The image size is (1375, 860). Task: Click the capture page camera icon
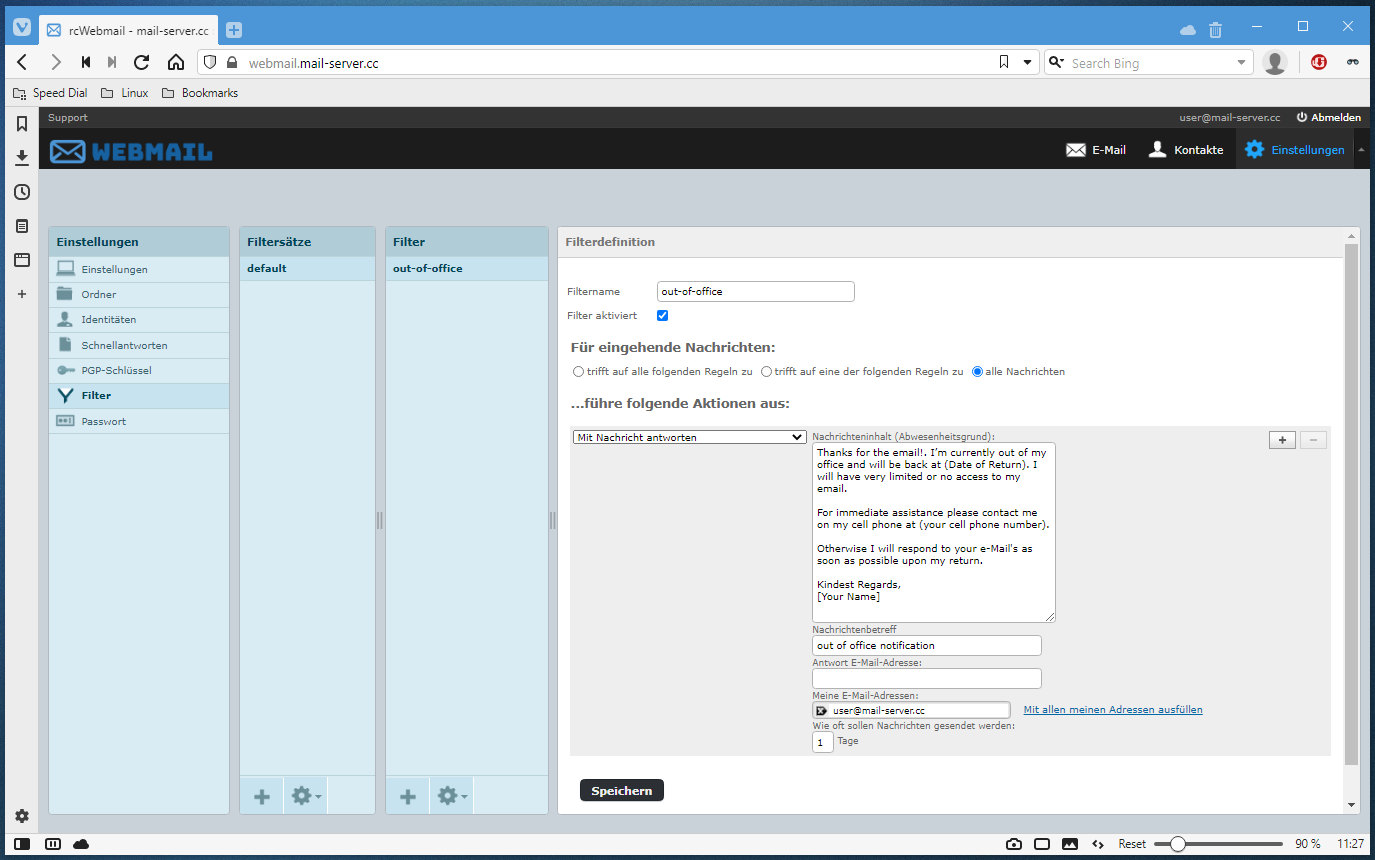(1014, 844)
